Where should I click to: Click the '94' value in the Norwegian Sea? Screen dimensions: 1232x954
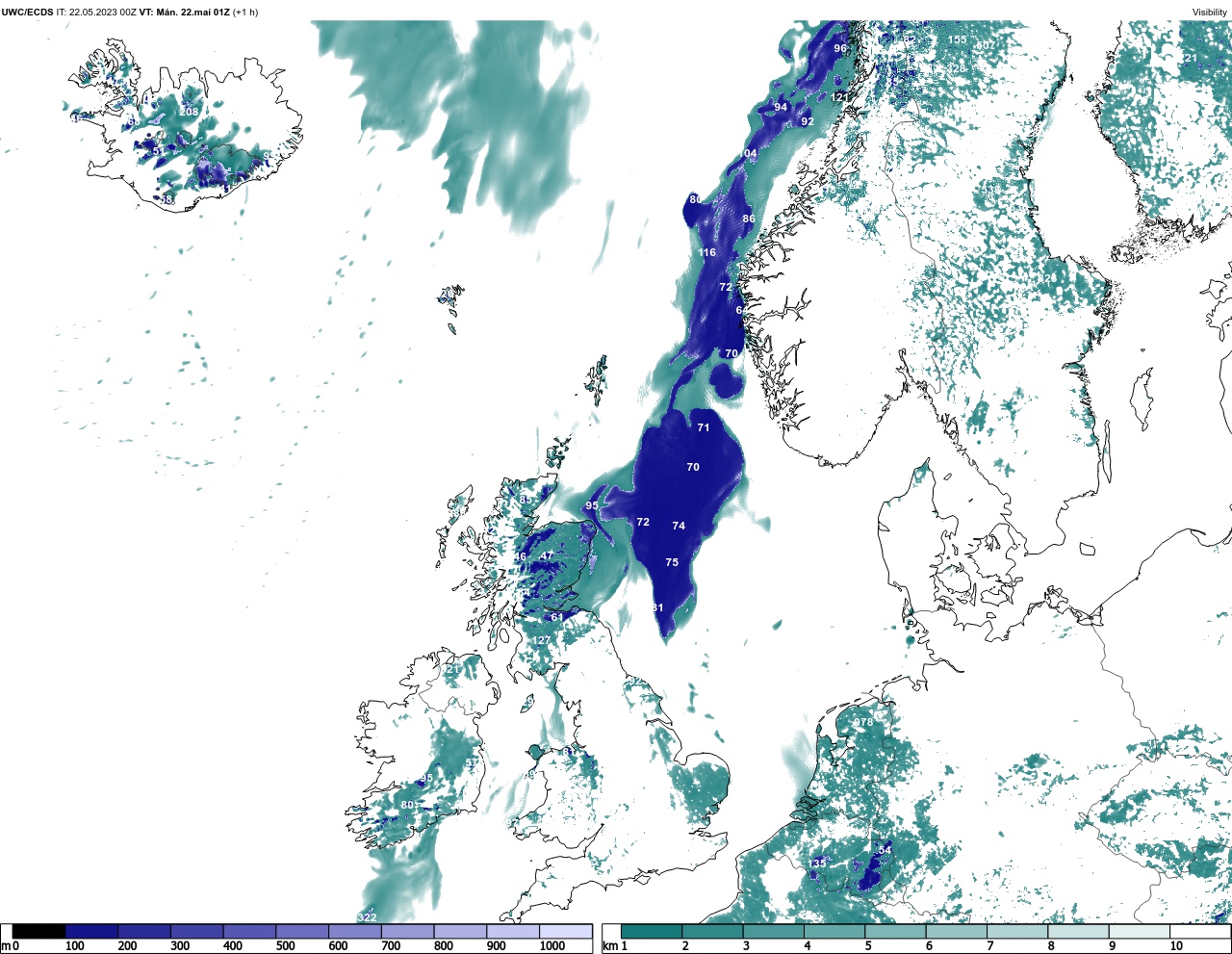(x=781, y=107)
